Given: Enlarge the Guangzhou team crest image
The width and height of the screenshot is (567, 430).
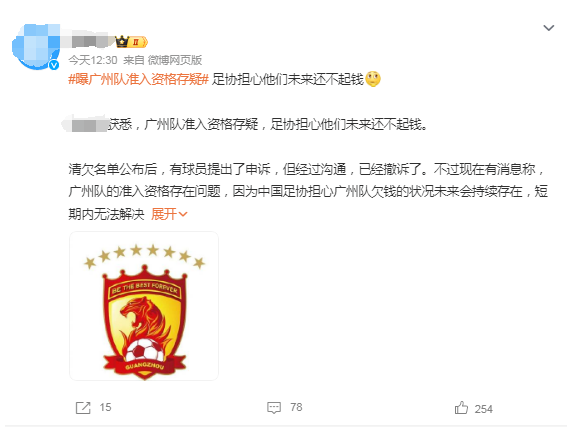Looking at the screenshot, I should click(144, 306).
